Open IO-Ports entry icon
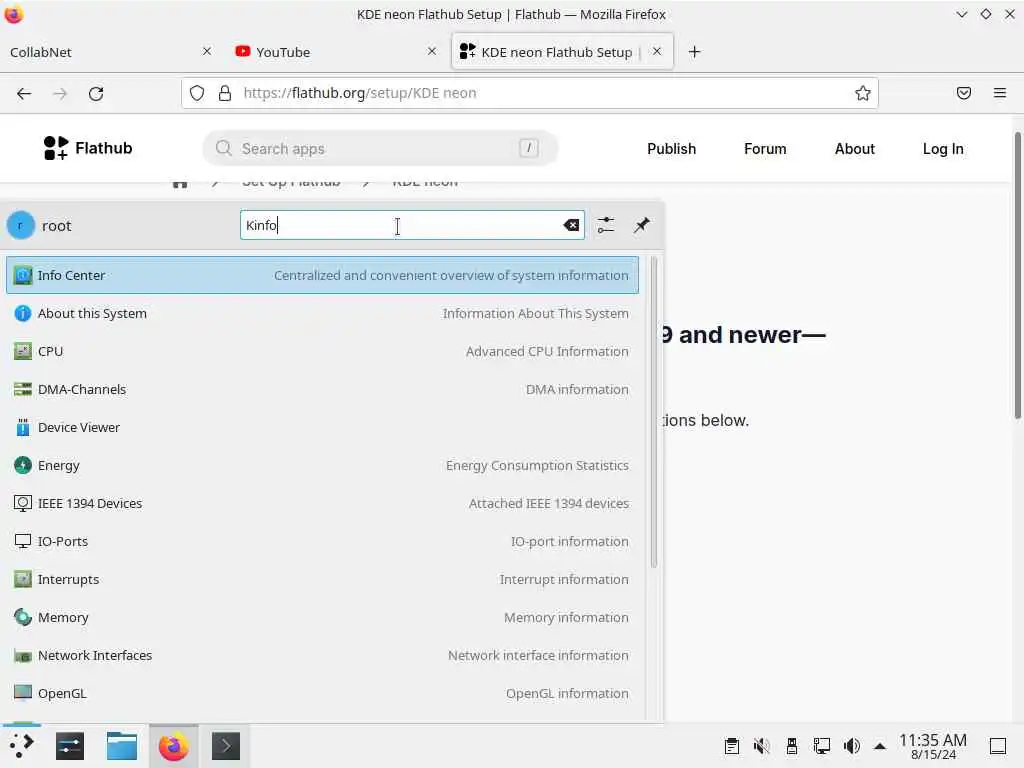The width and height of the screenshot is (1024, 768). point(22,541)
